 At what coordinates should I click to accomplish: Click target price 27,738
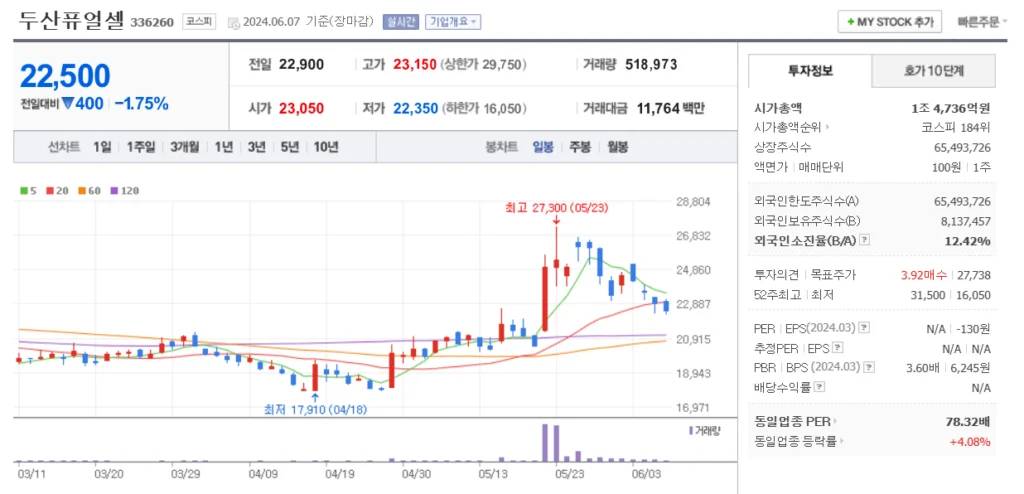[974, 275]
